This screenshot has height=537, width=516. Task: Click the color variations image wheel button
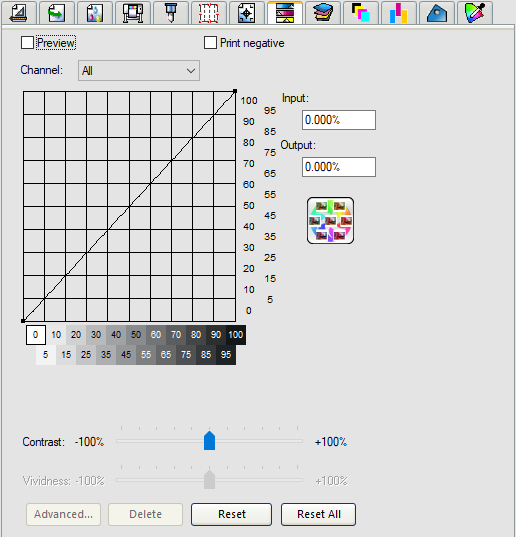click(x=330, y=221)
